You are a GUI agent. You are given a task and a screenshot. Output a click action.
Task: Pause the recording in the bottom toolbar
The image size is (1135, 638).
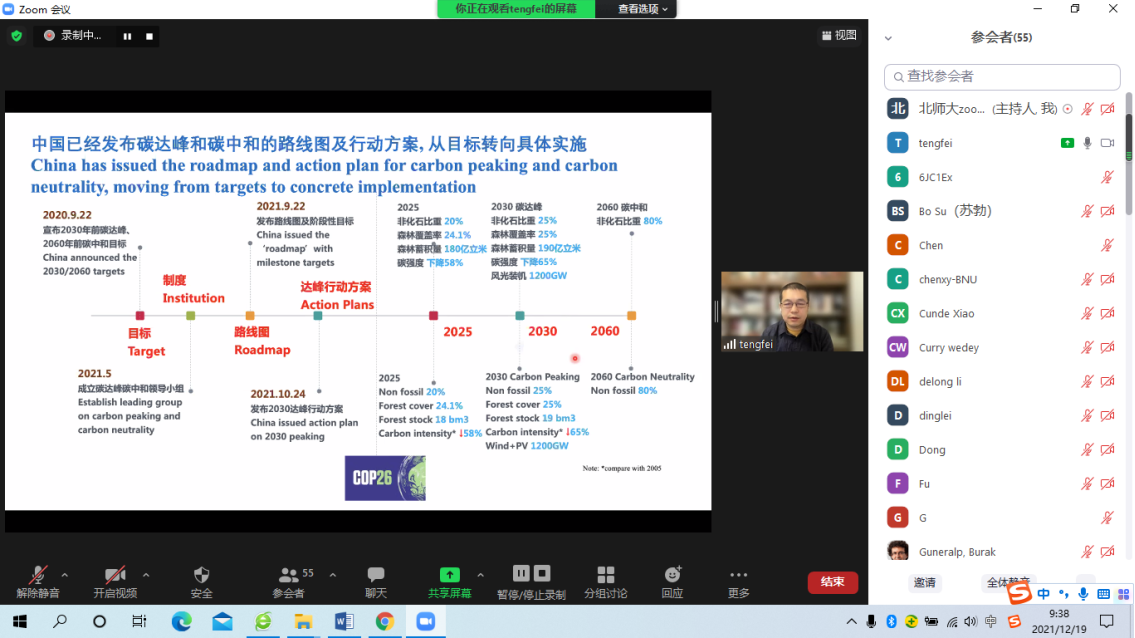[521, 573]
